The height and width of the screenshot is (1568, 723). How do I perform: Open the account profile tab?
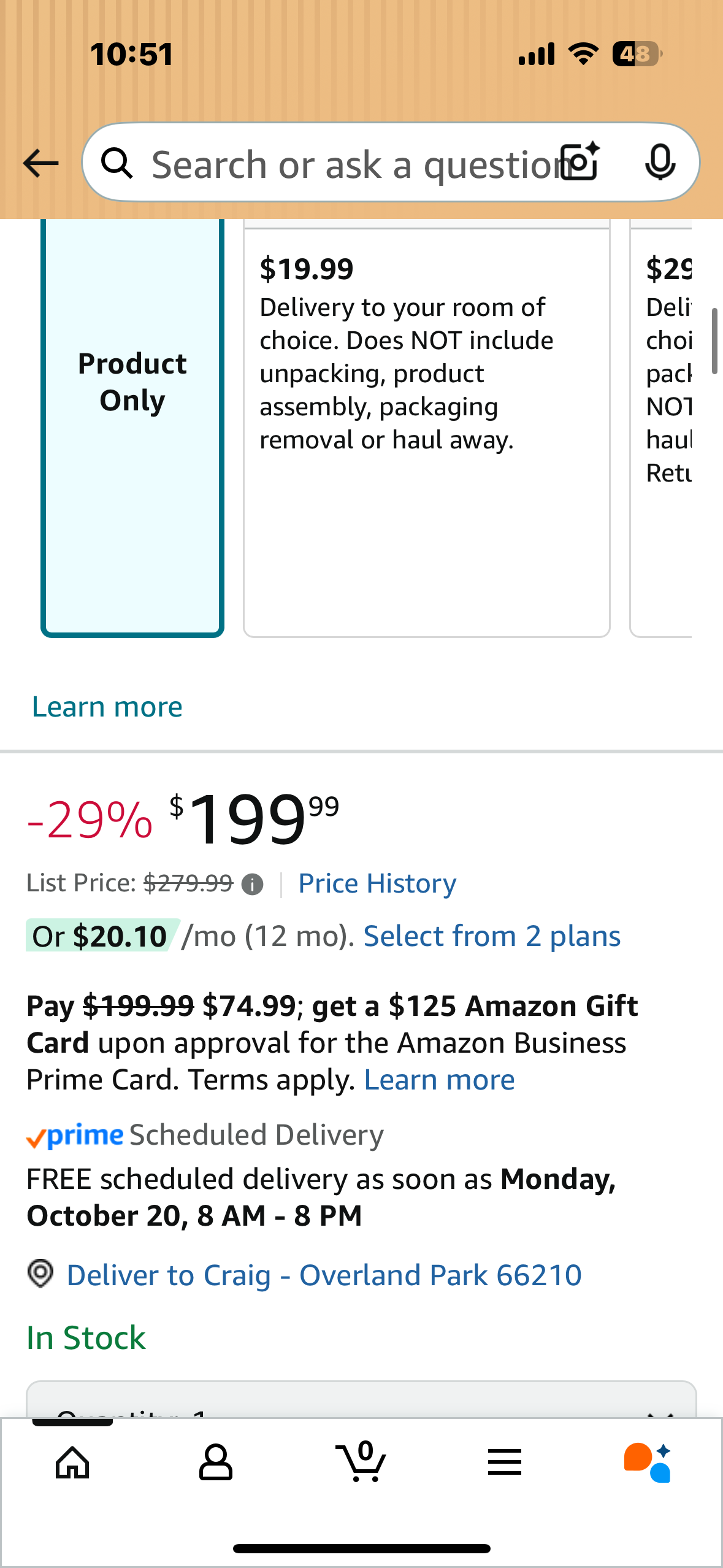pos(216,1462)
